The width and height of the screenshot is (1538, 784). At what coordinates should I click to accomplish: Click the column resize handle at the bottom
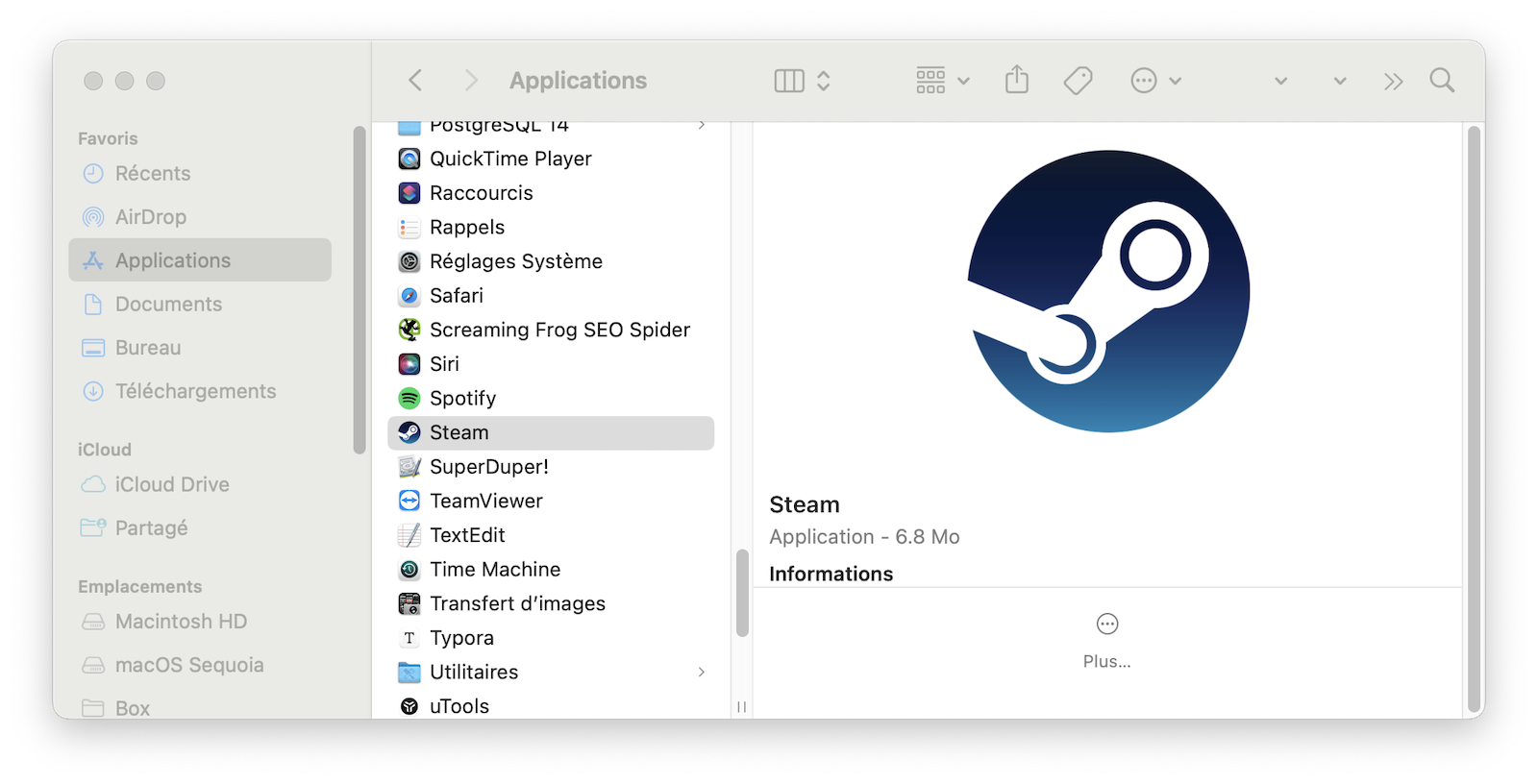[741, 707]
